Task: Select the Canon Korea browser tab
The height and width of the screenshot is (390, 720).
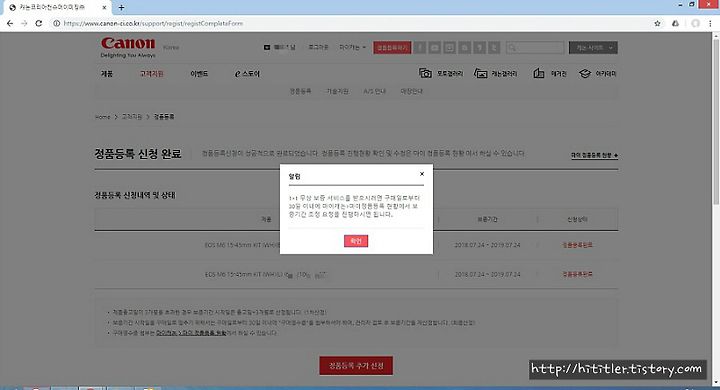Action: [57, 7]
